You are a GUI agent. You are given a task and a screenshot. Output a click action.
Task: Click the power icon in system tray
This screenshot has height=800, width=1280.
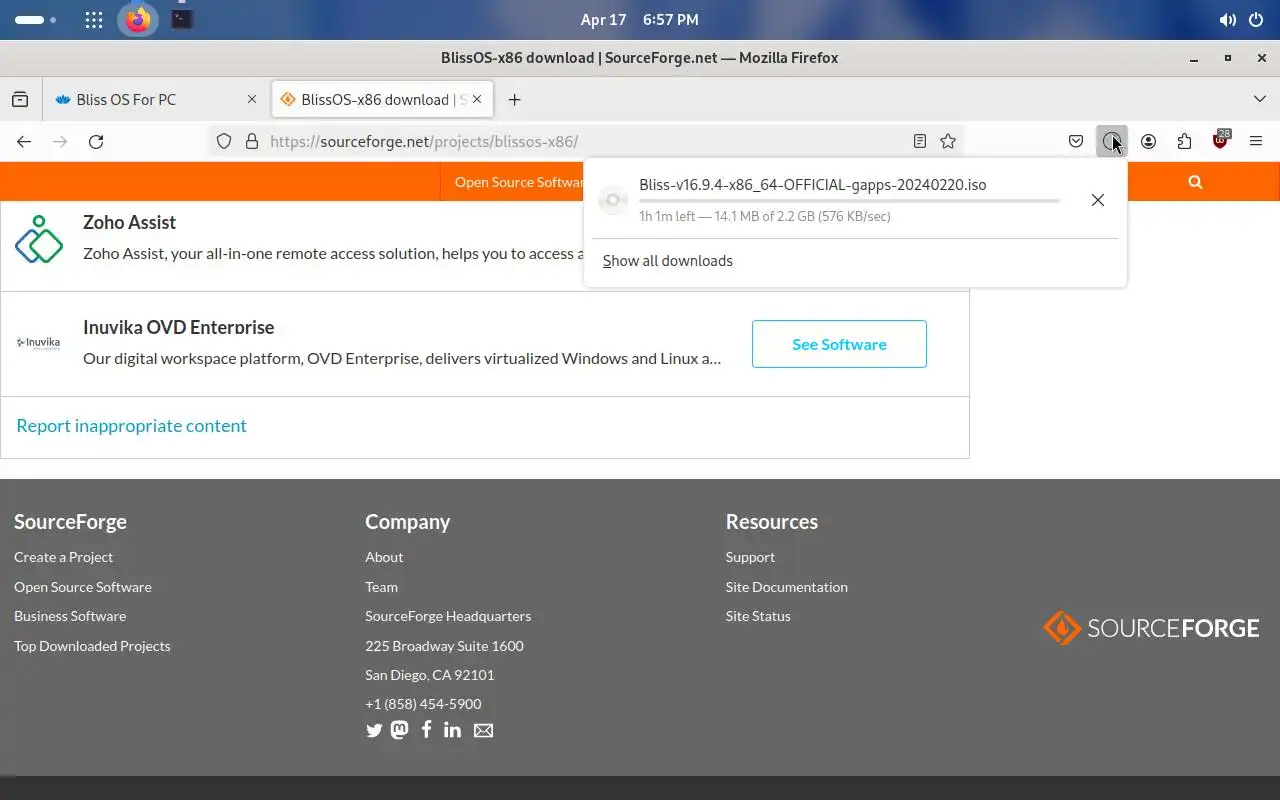click(x=1256, y=19)
